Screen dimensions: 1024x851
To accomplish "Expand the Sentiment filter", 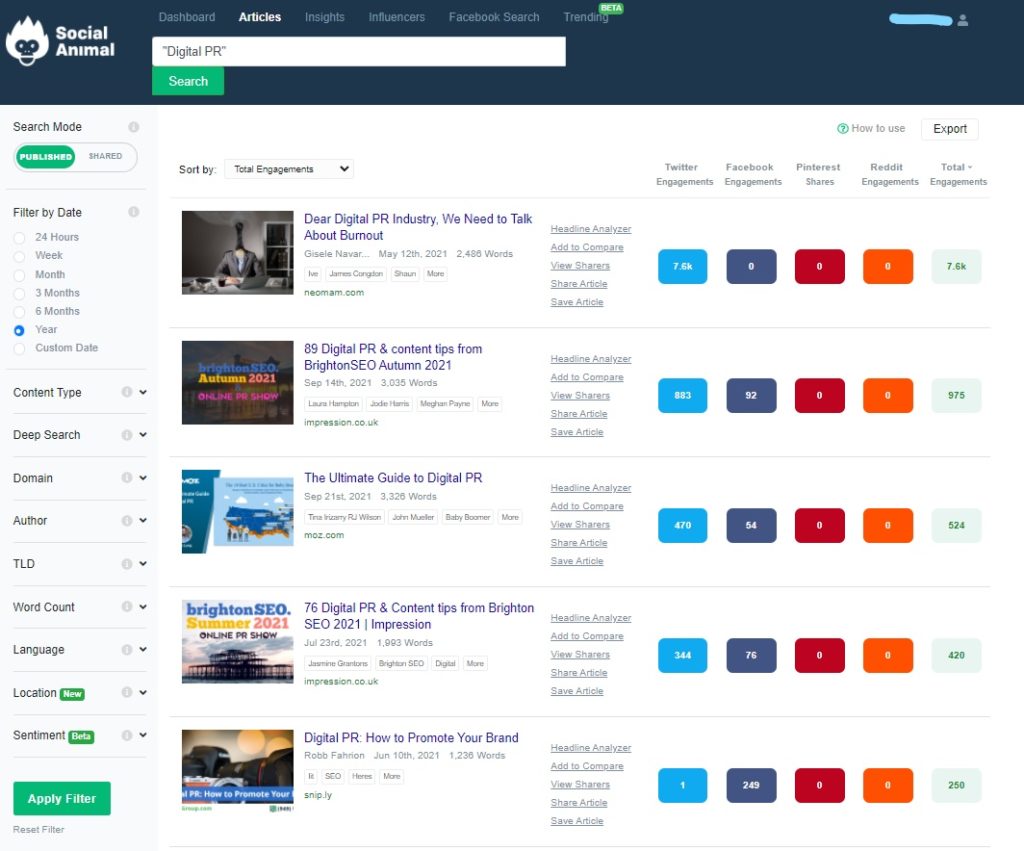I will (x=143, y=735).
